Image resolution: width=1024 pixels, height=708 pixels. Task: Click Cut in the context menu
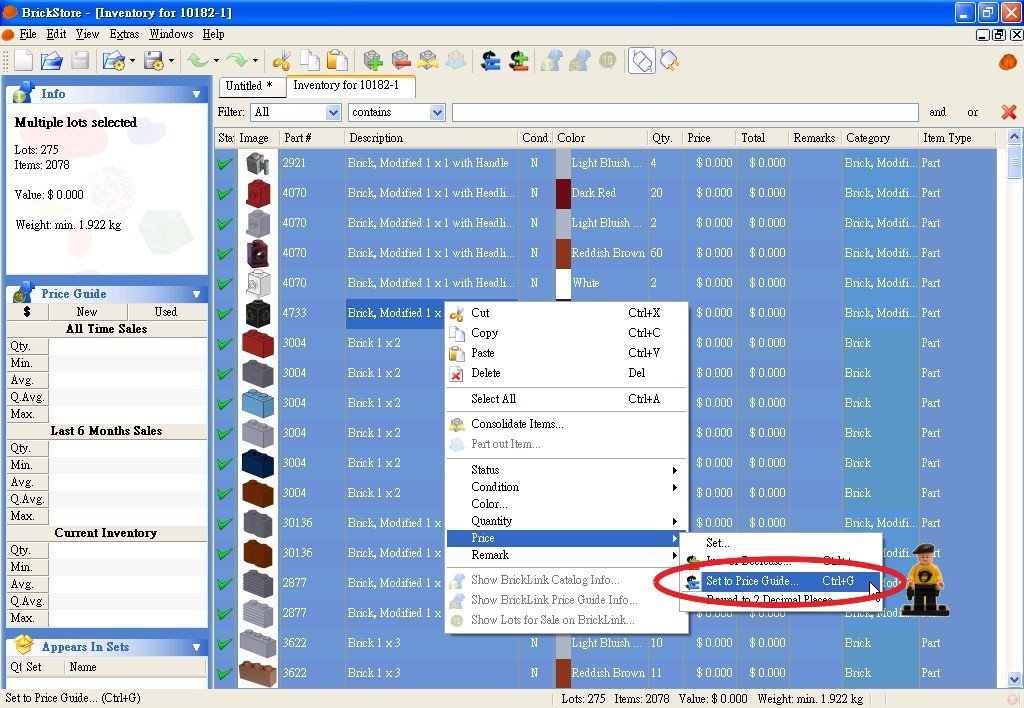tap(567, 313)
